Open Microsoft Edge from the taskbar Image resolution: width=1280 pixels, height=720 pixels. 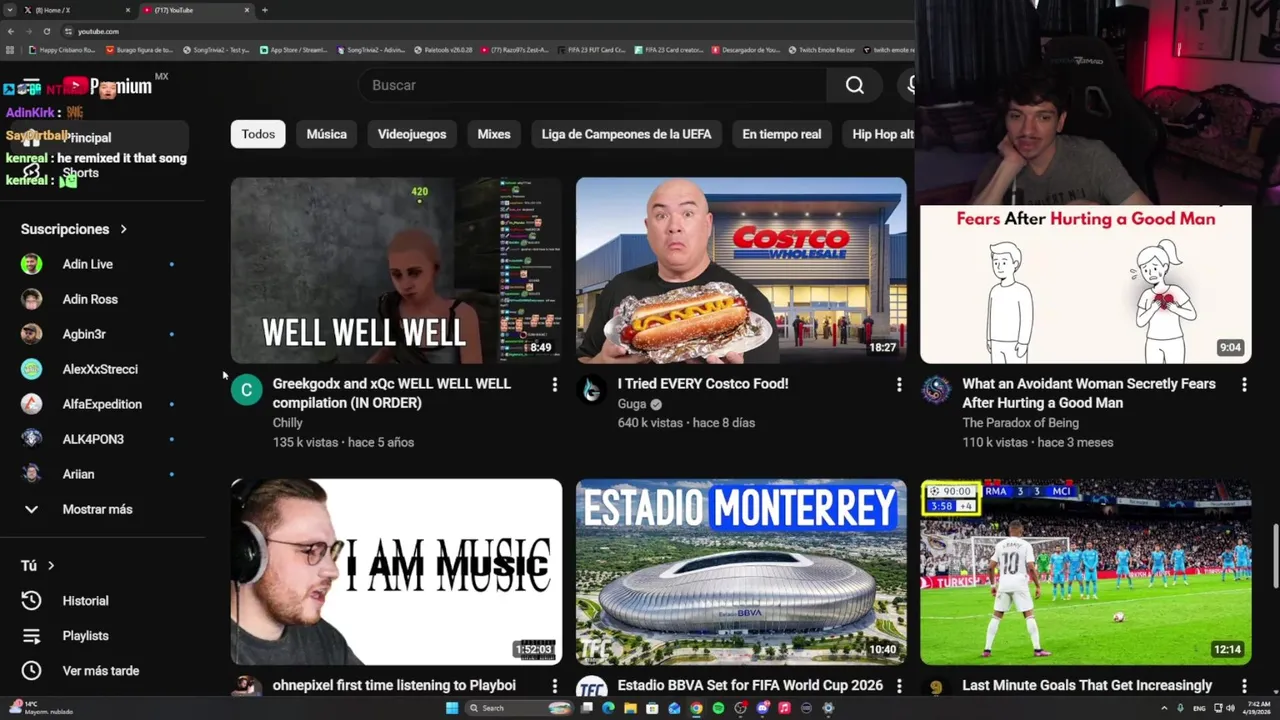click(608, 708)
